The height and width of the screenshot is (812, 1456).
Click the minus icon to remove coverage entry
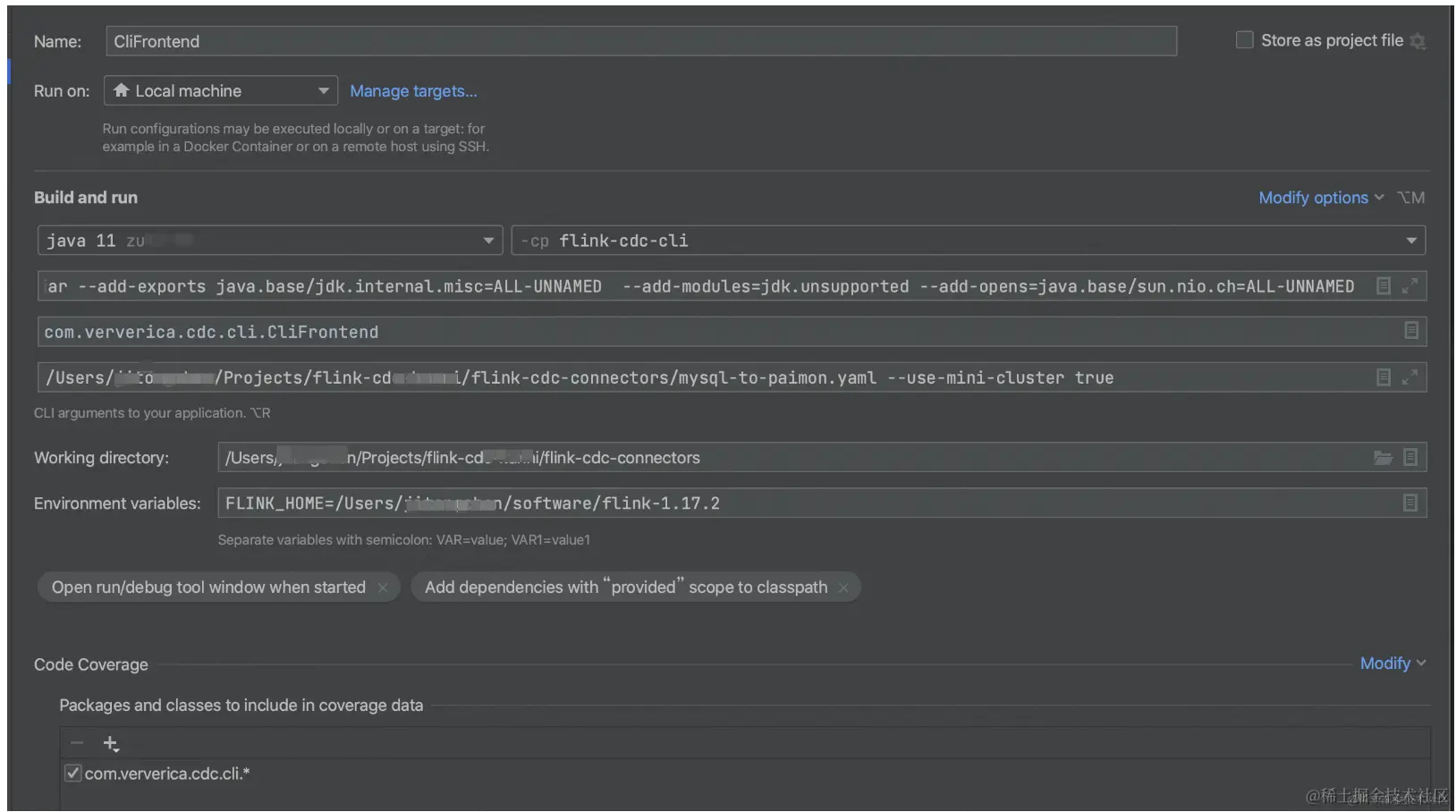pos(77,743)
